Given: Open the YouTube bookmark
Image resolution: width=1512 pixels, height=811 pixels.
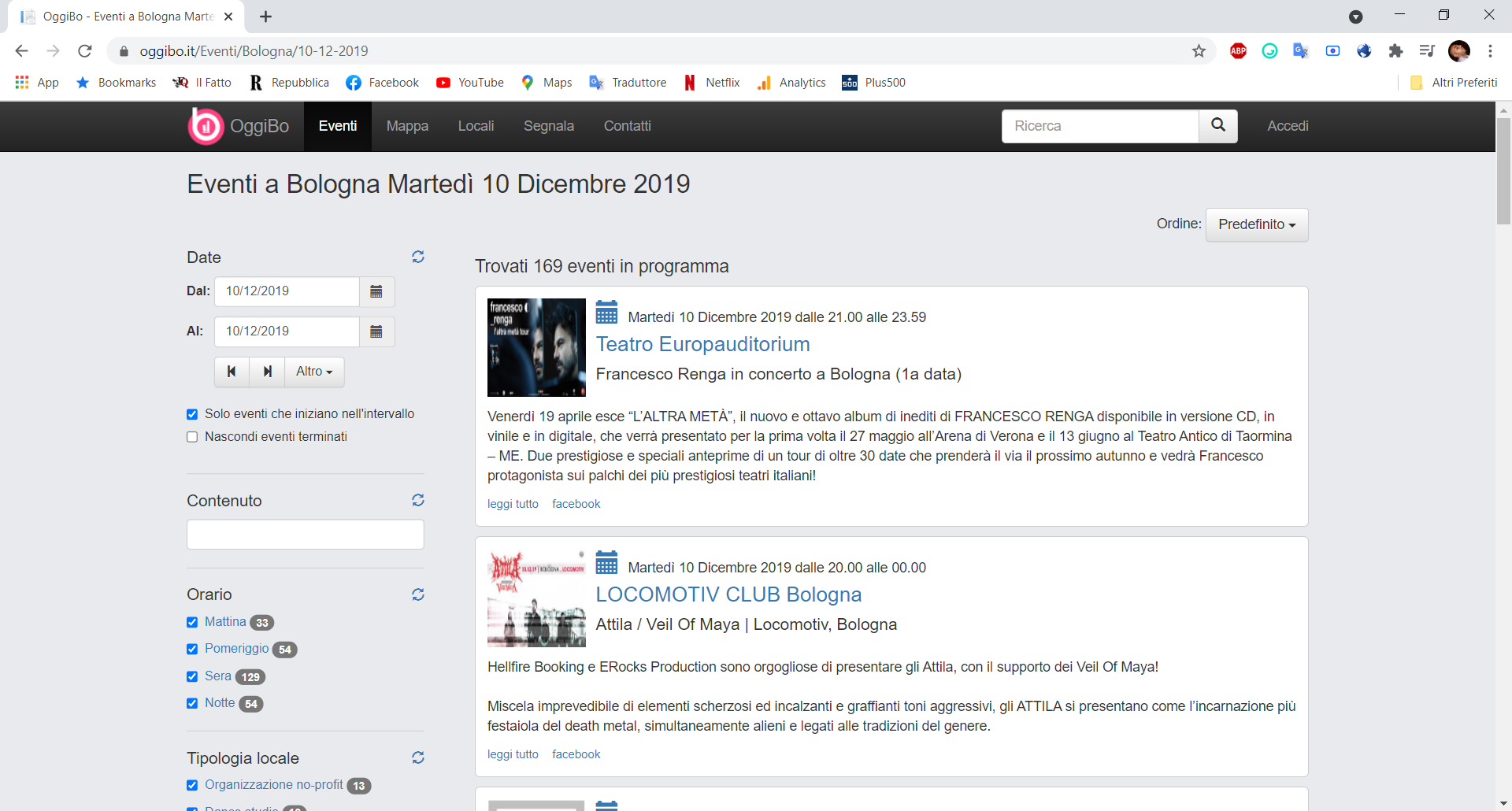Looking at the screenshot, I should tap(469, 83).
